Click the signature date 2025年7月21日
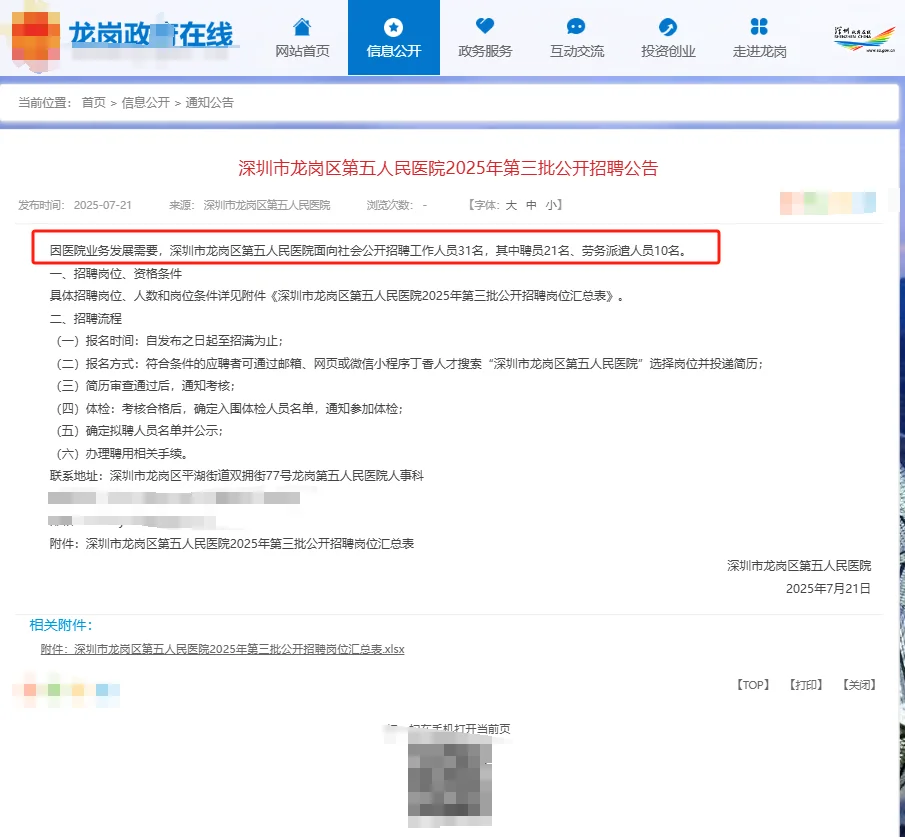Viewport: 905px width, 837px height. [x=828, y=589]
